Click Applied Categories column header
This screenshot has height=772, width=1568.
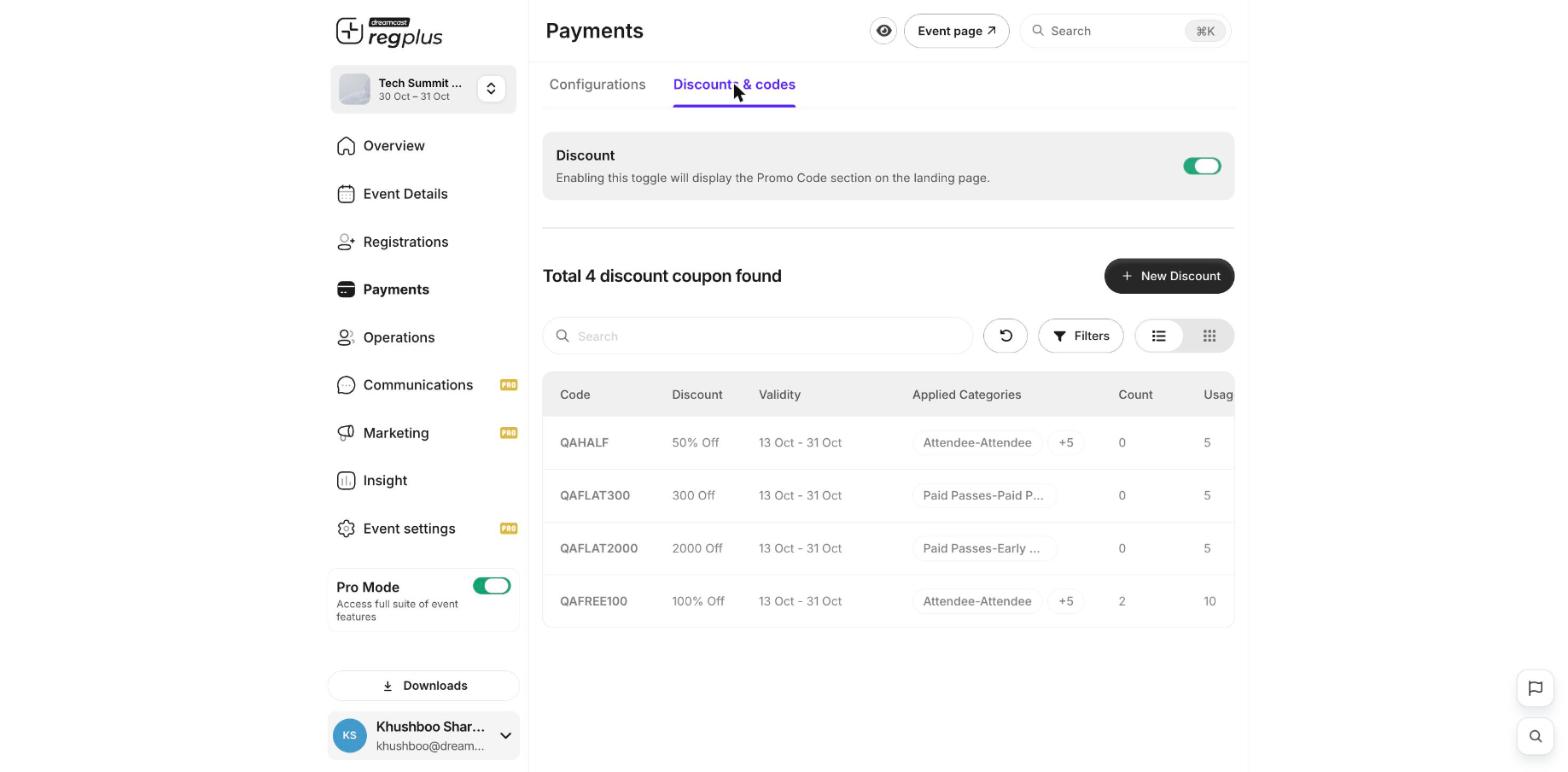tap(966, 395)
